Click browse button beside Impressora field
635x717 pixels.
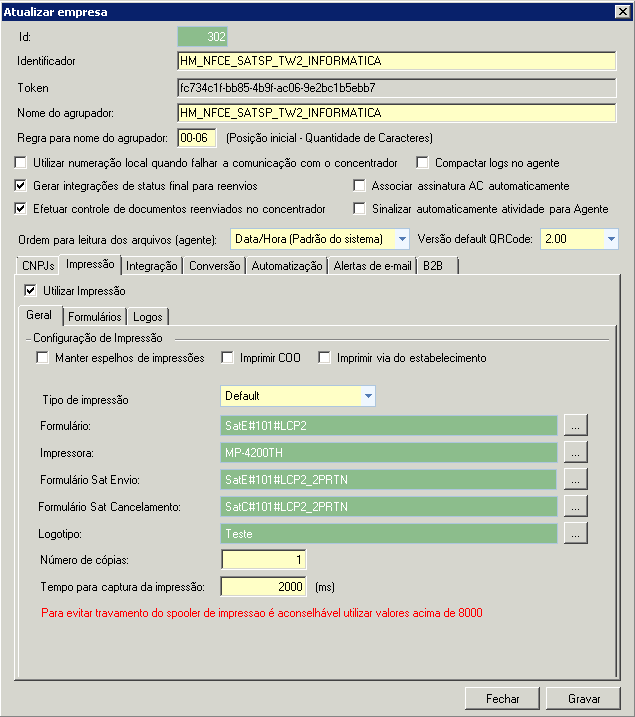(575, 452)
